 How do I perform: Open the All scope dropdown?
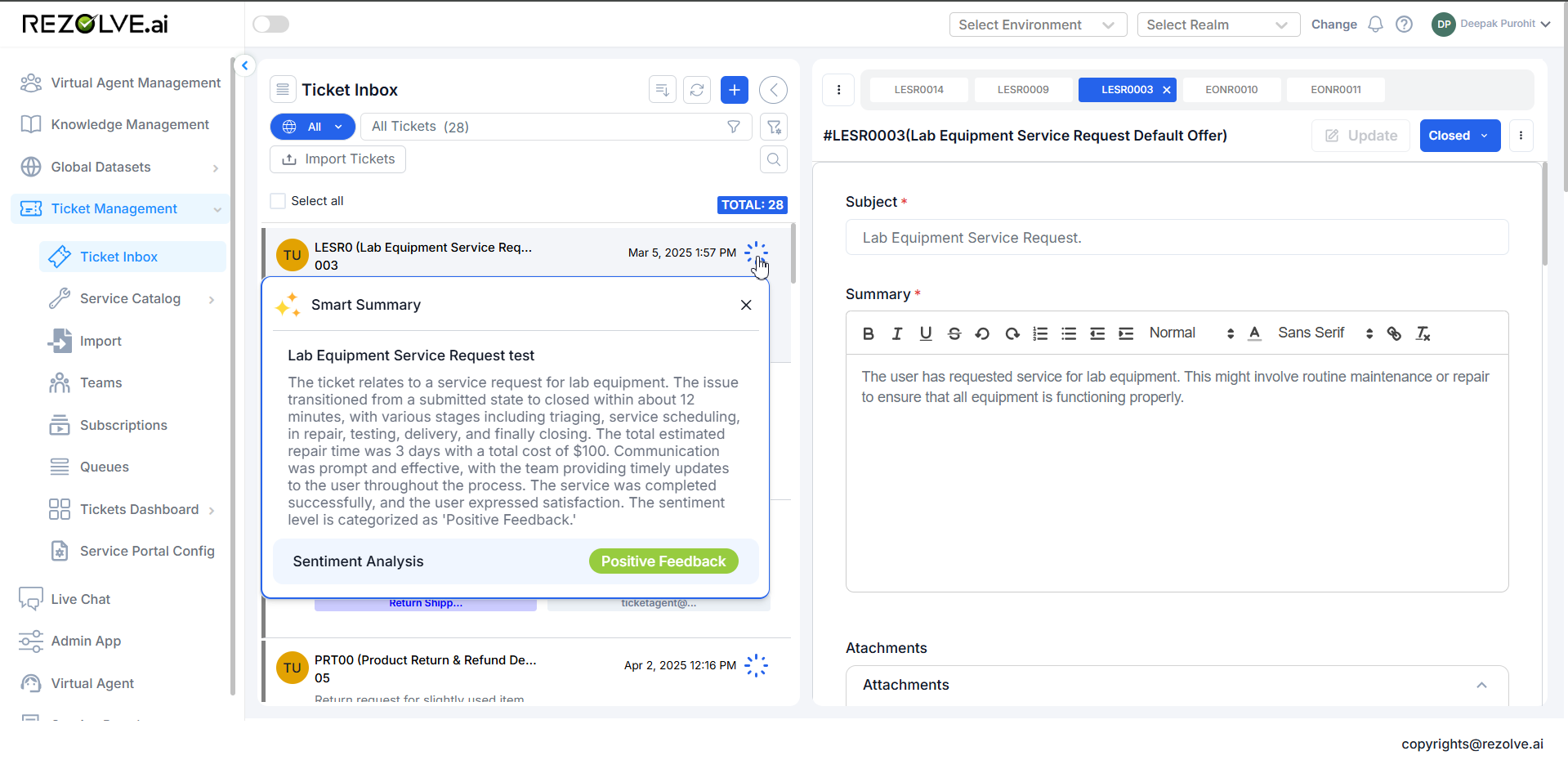[x=313, y=127]
